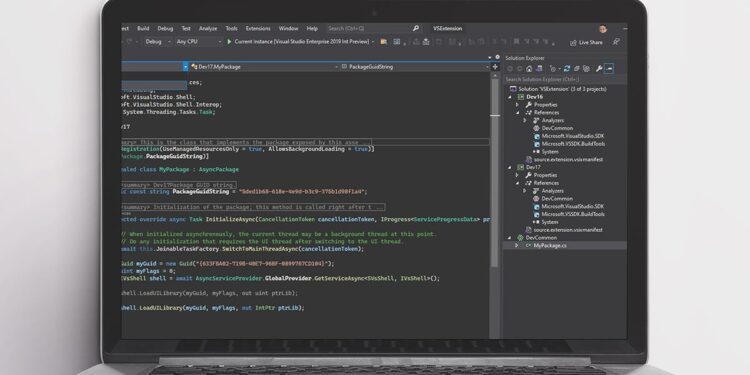
Task: Select Solution 'VSExtension' root node
Action: click(558, 89)
